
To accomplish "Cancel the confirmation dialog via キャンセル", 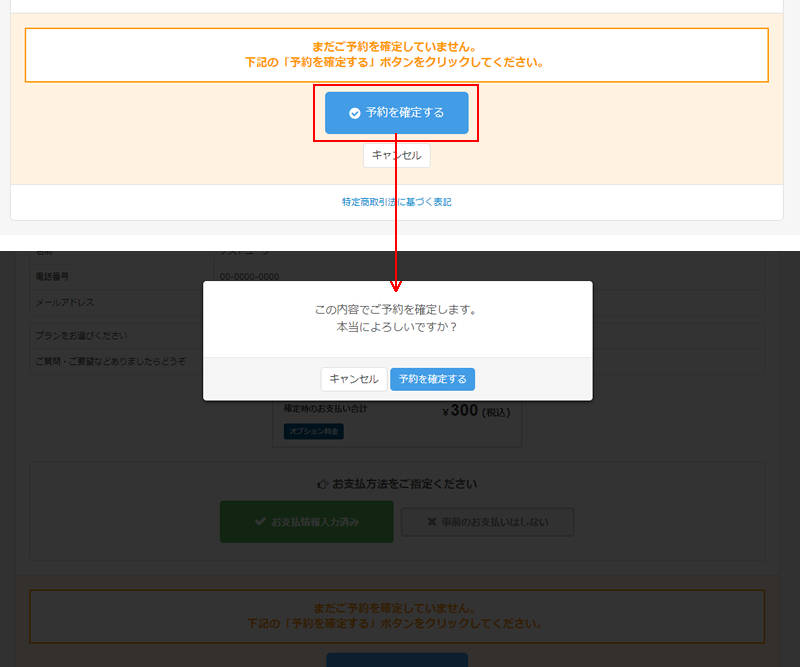I will pos(353,379).
